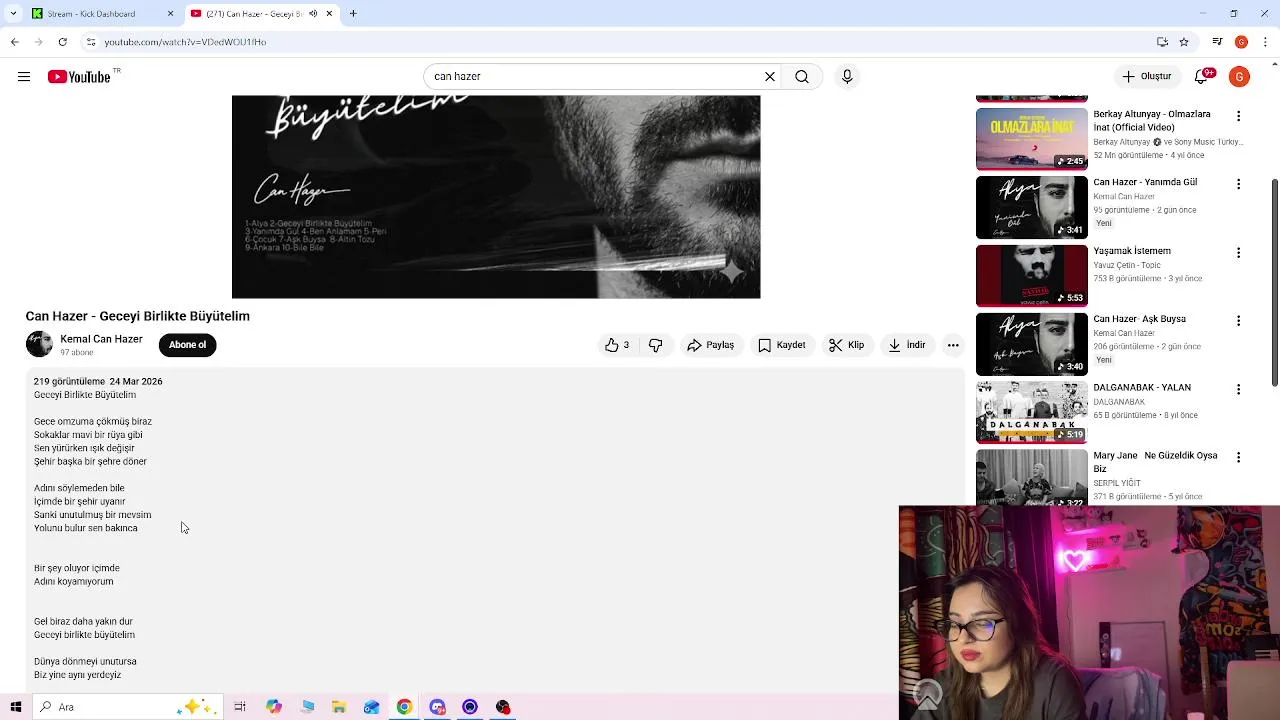Open Chrome media controls icon
The image size is (1280, 720).
pyautogui.click(x=1217, y=42)
